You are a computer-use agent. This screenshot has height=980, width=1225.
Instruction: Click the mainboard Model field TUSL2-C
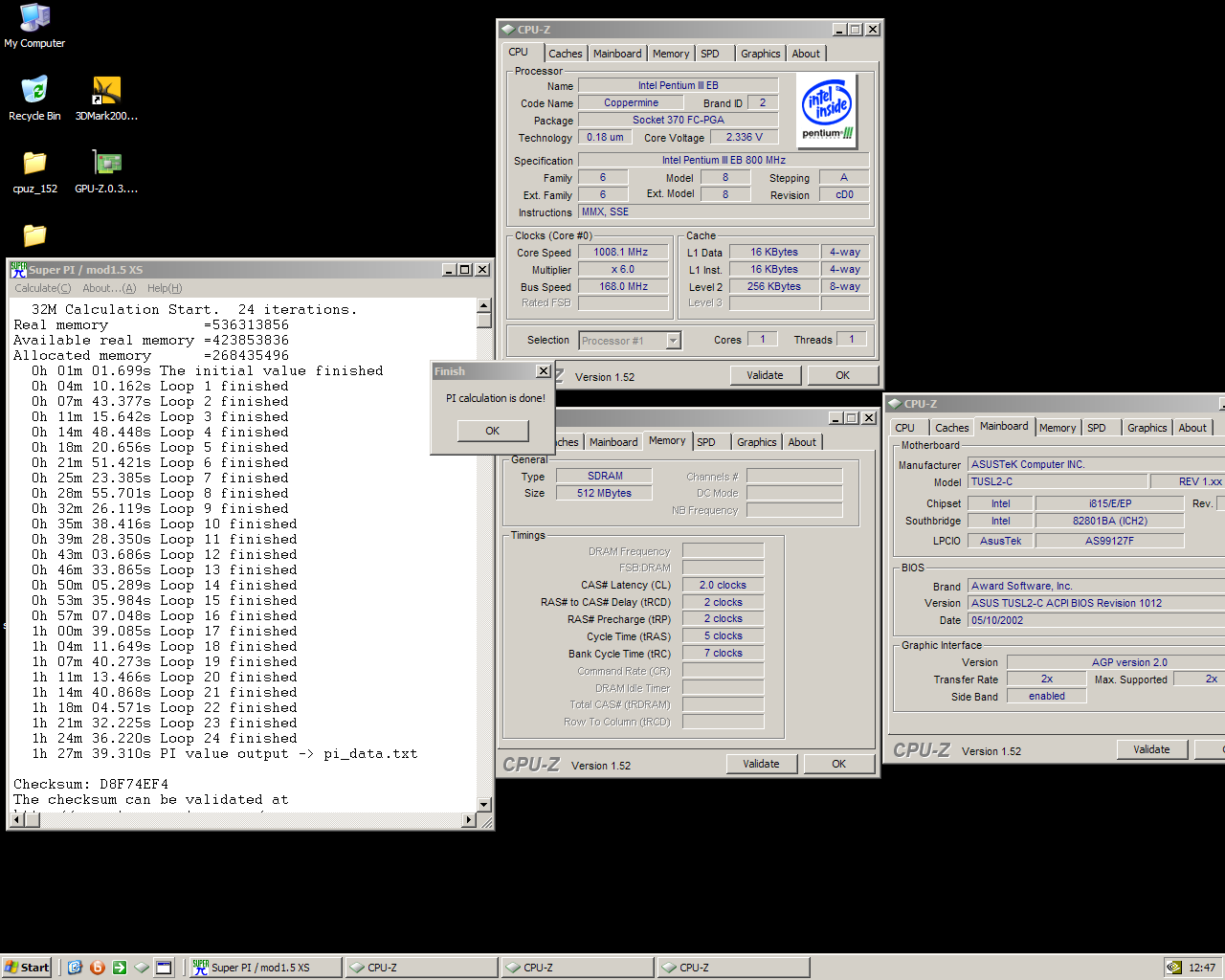(1057, 482)
